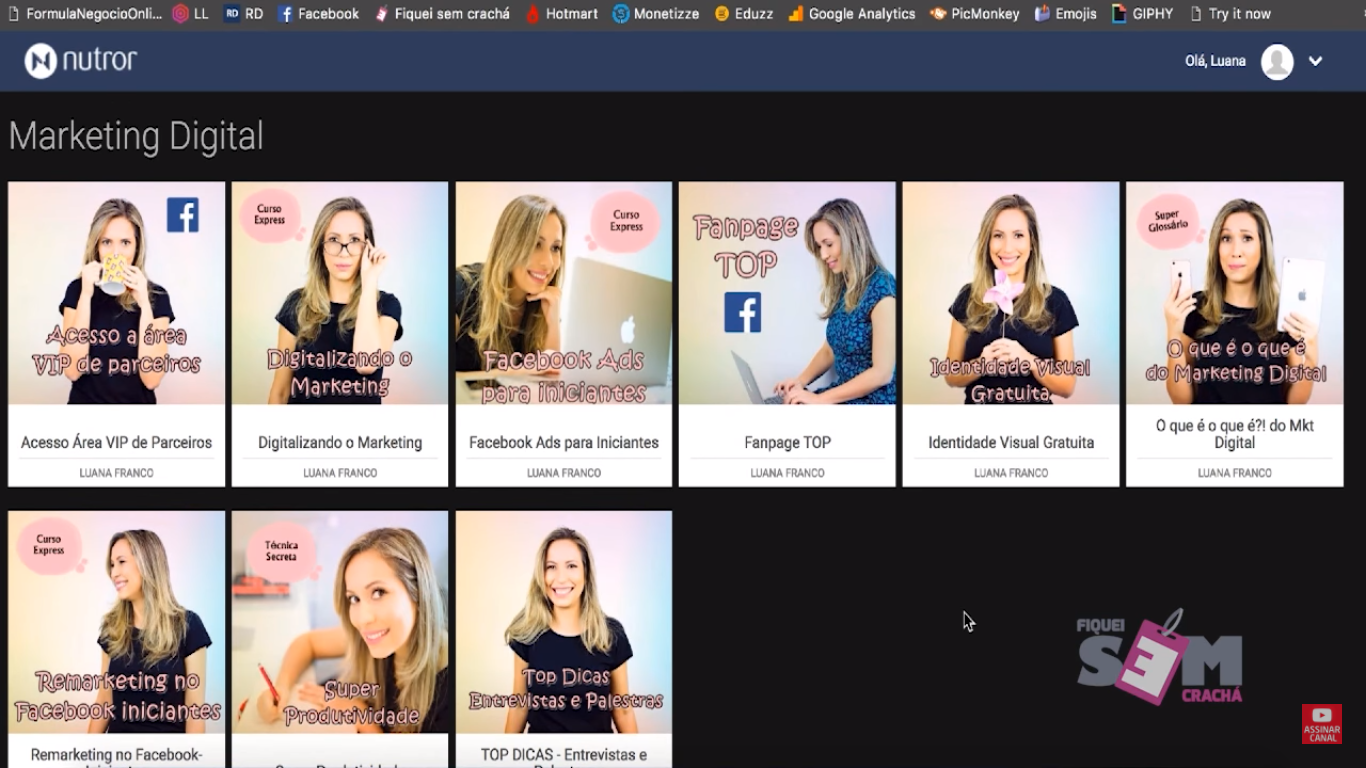
Task: Open the Fanpage TOP course thumbnail
Action: (x=787, y=293)
